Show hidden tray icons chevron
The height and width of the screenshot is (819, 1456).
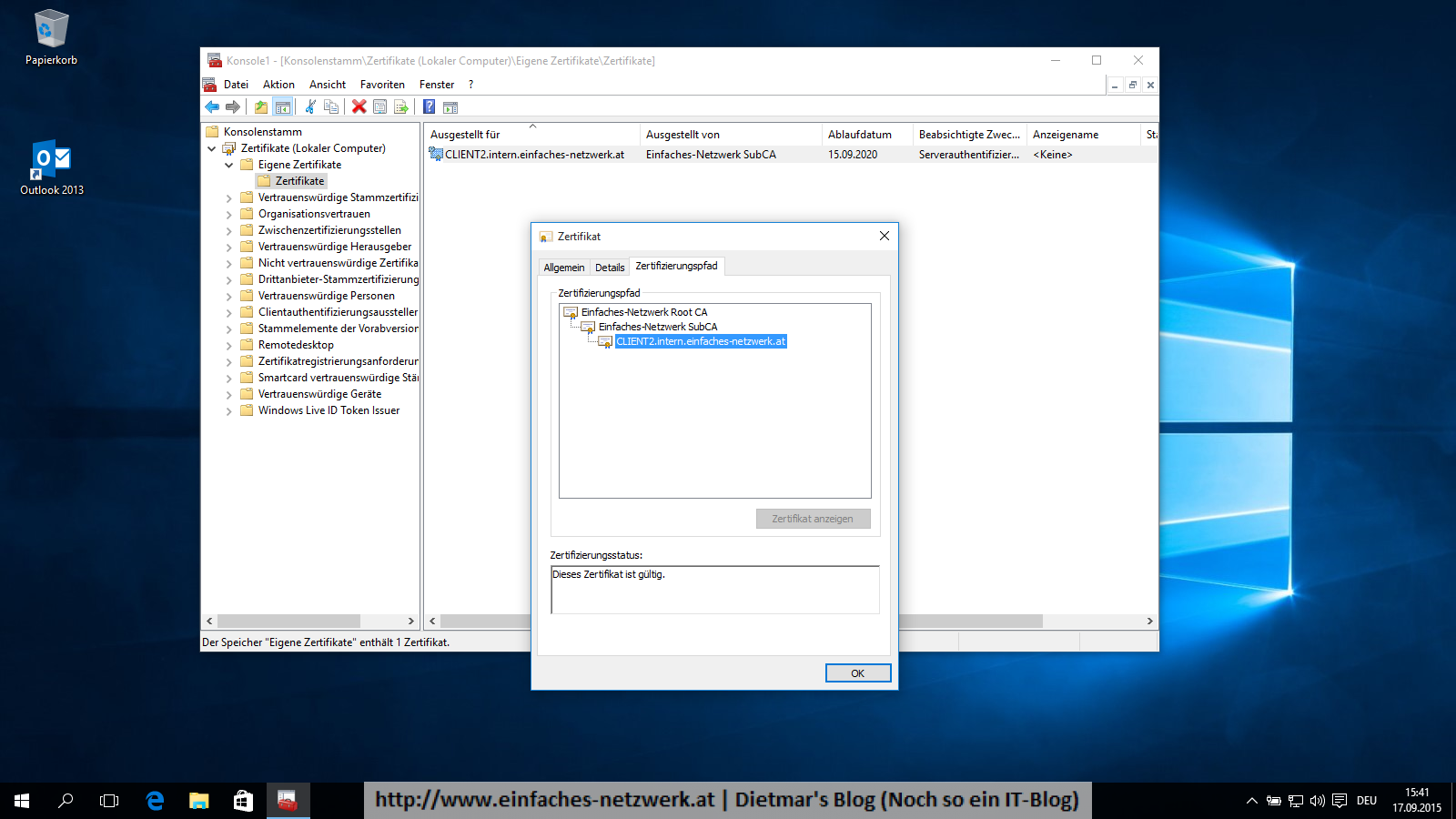pos(1252,801)
